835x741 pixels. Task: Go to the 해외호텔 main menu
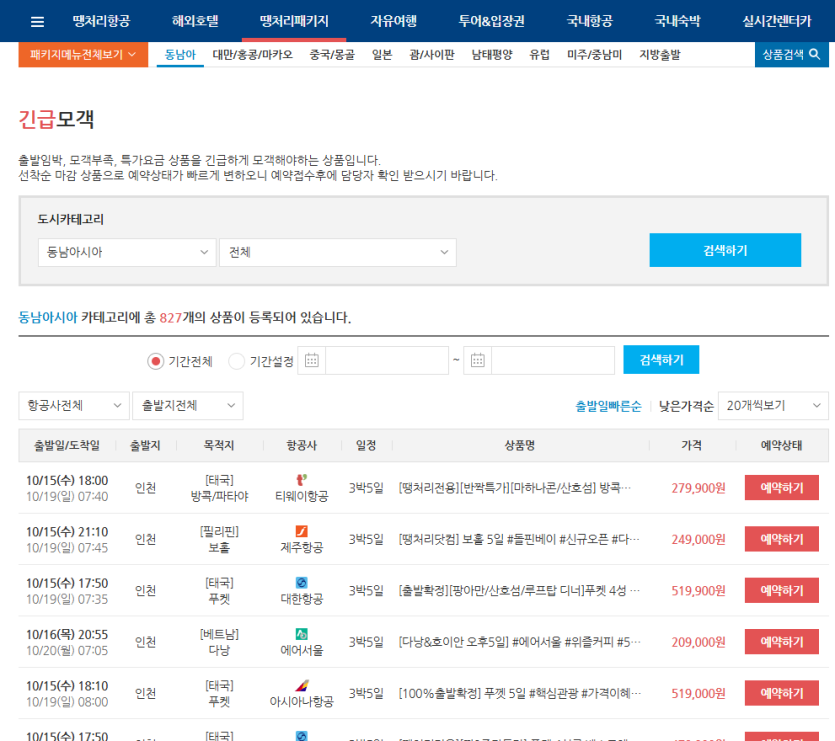[195, 21]
